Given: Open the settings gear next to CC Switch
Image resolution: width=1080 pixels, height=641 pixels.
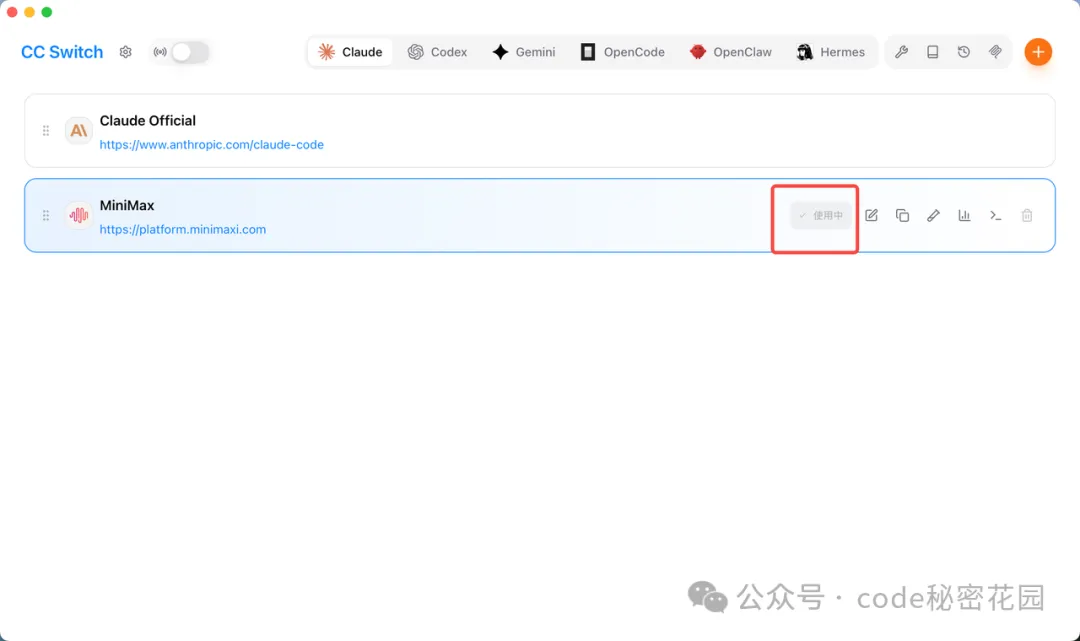Looking at the screenshot, I should point(125,52).
